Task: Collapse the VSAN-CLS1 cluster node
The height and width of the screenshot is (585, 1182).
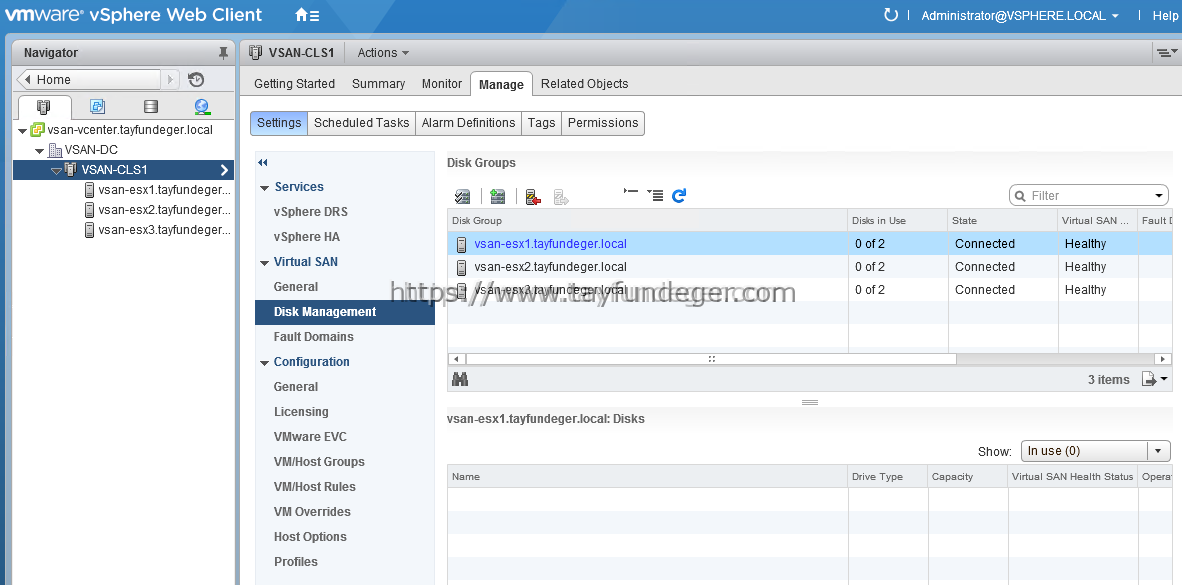Action: click(56, 170)
